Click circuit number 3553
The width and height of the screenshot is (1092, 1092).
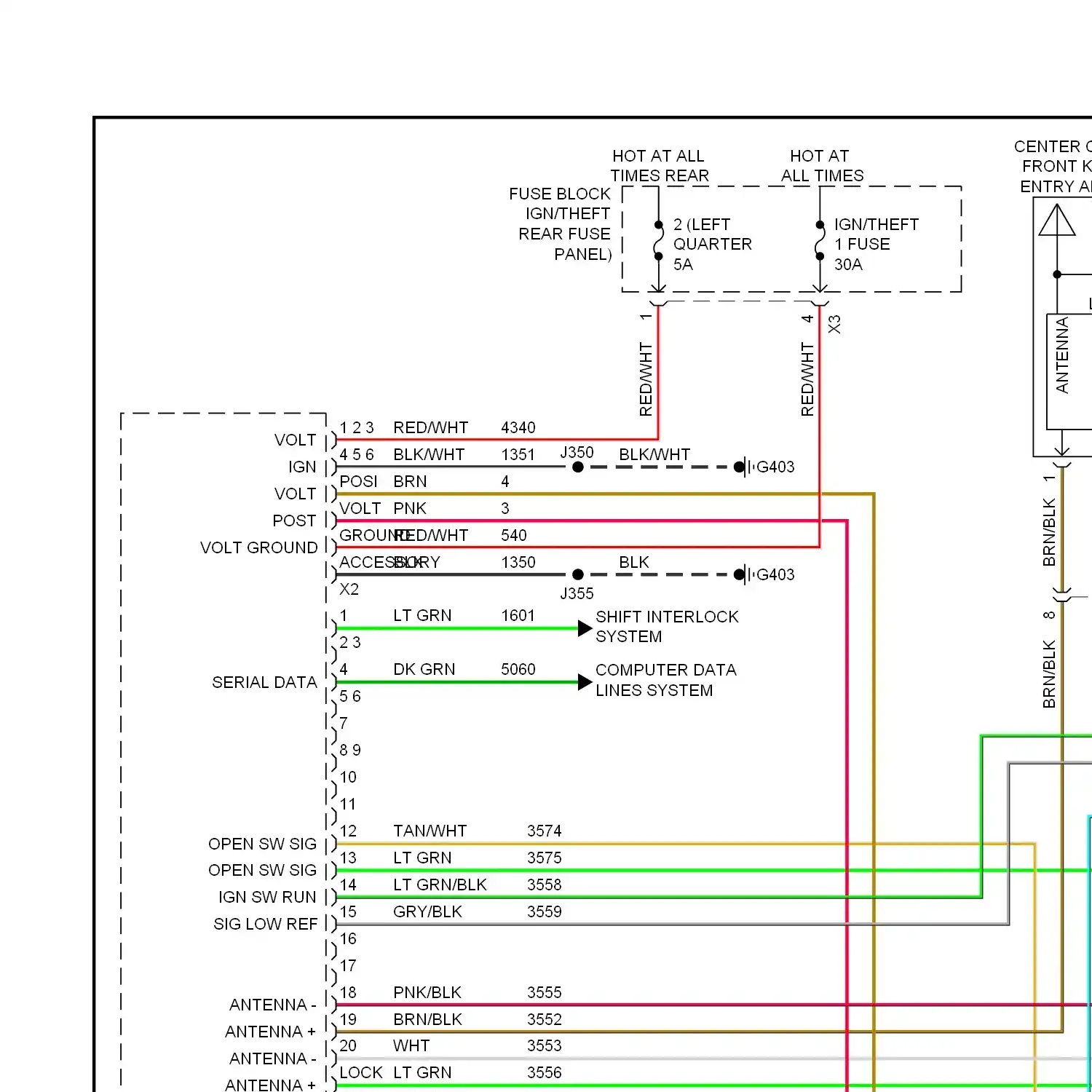(544, 1045)
